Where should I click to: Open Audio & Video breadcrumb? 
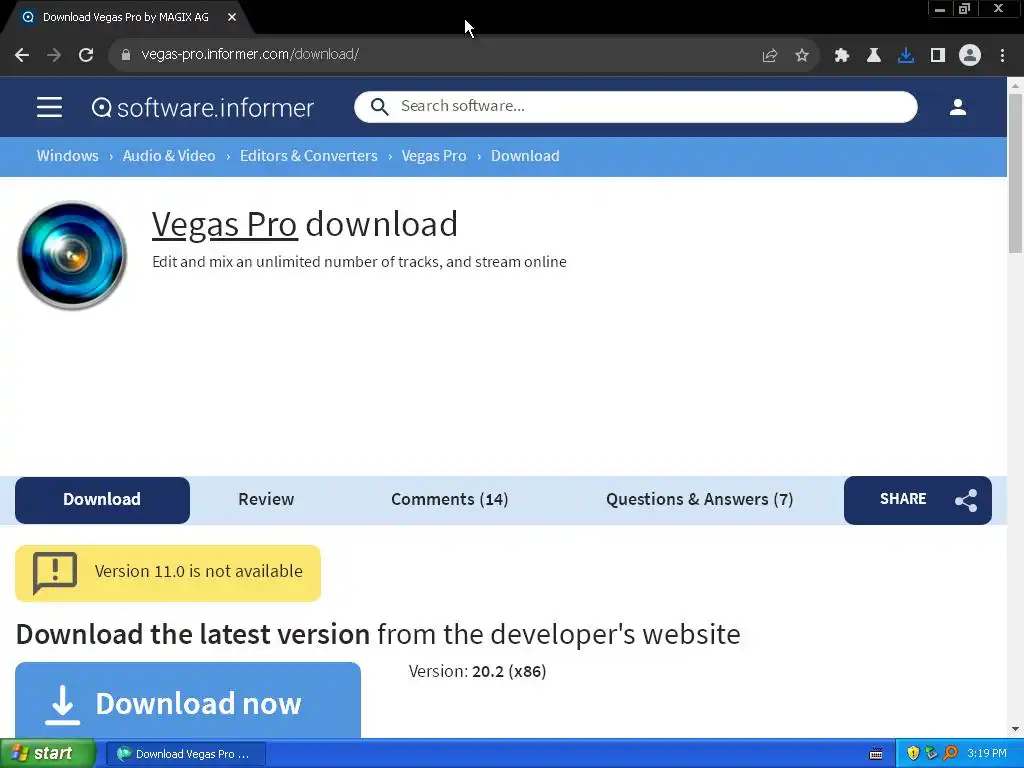coord(169,156)
